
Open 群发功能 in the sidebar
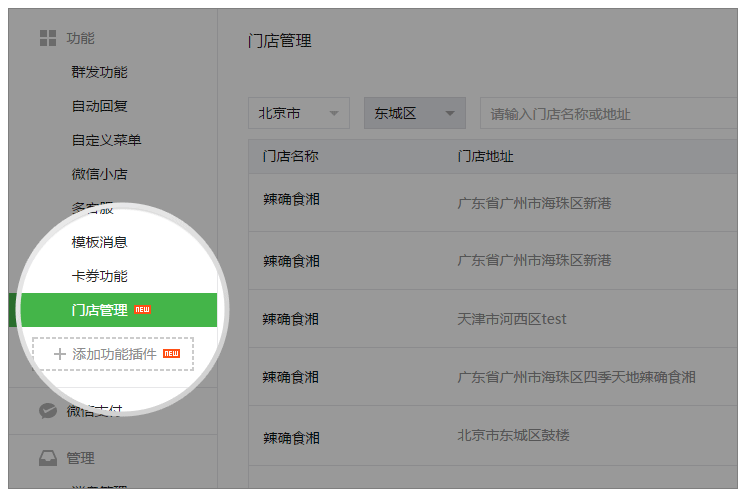99,72
